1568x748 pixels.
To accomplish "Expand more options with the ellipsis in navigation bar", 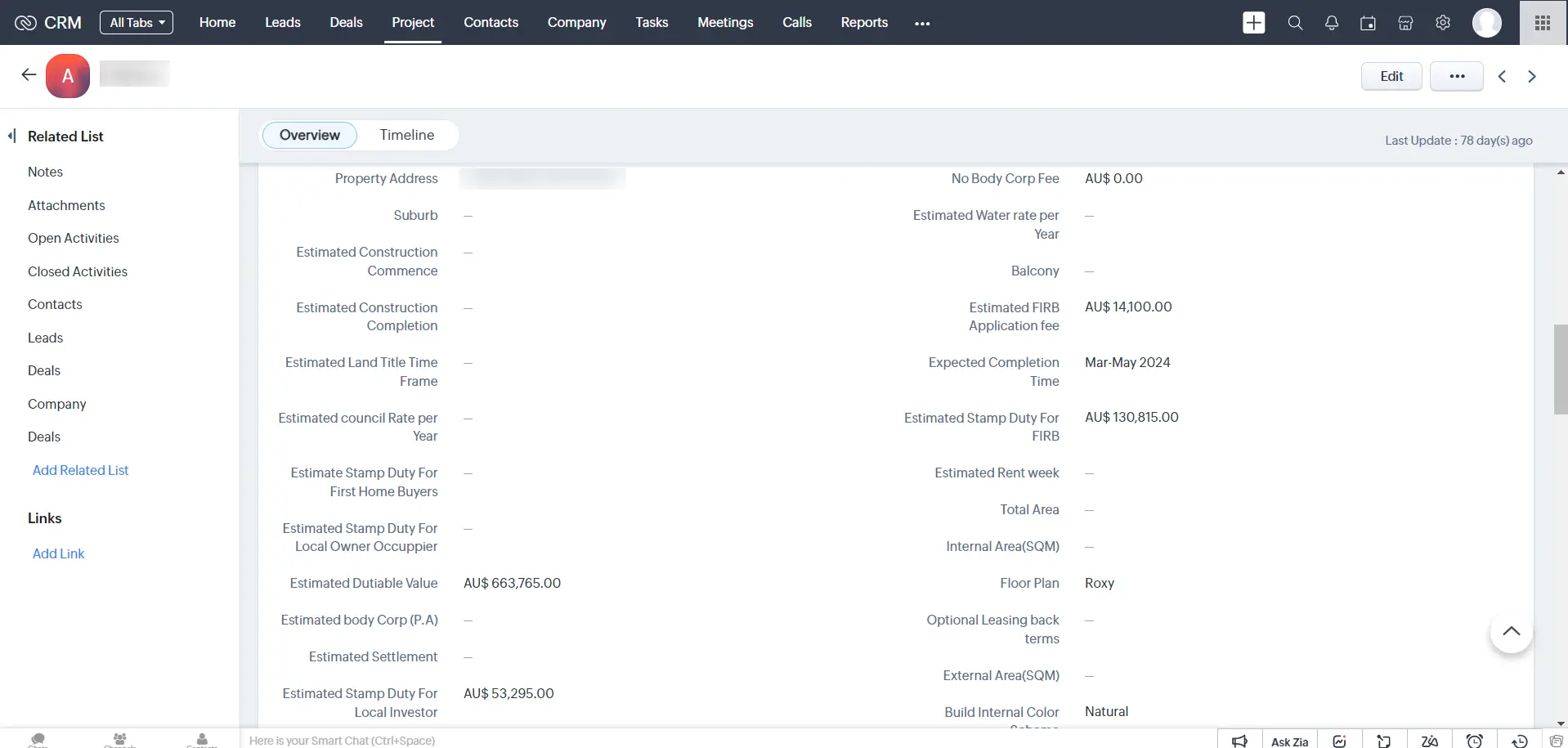I will 923,22.
